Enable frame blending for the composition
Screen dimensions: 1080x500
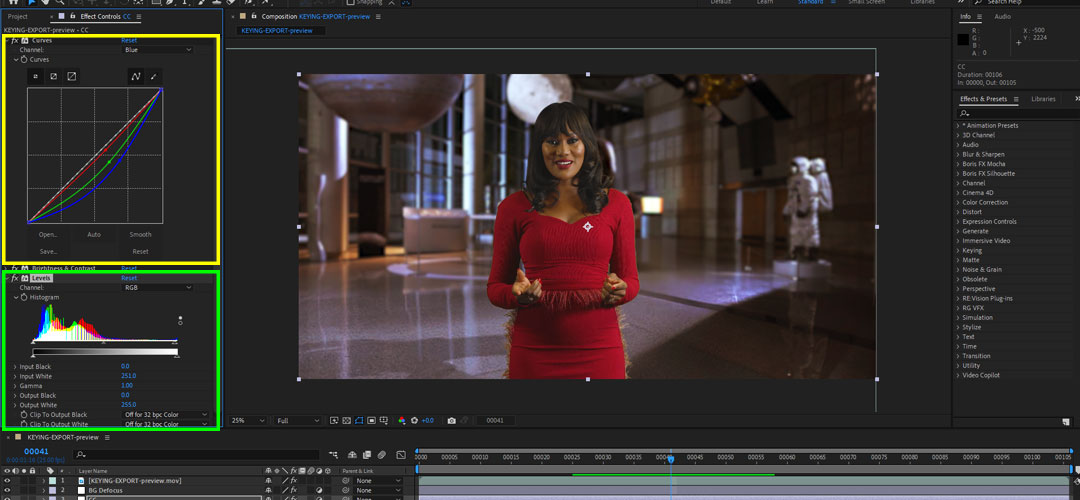click(367, 455)
